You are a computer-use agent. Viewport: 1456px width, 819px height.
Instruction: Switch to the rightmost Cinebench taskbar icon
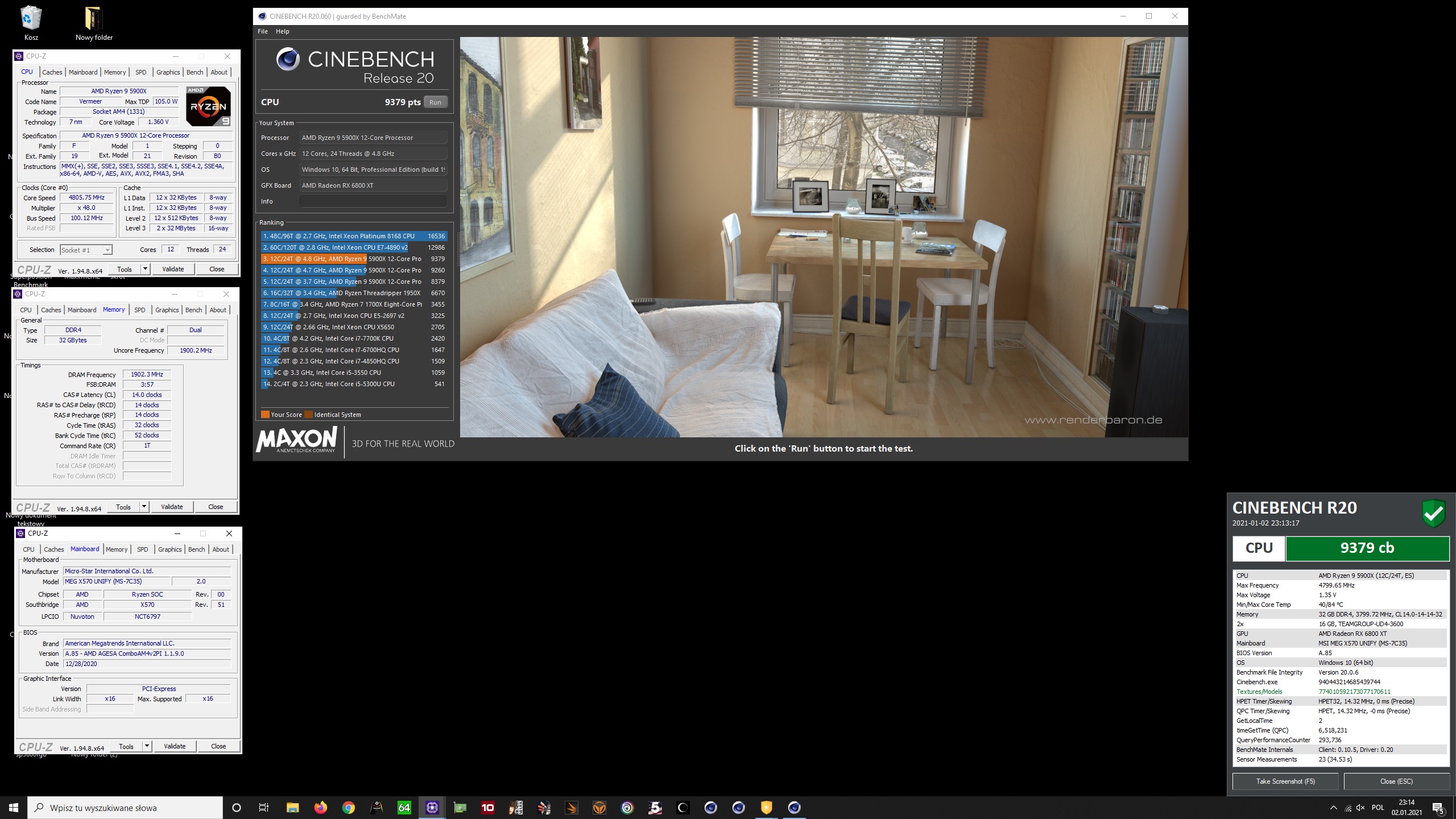tap(794, 808)
